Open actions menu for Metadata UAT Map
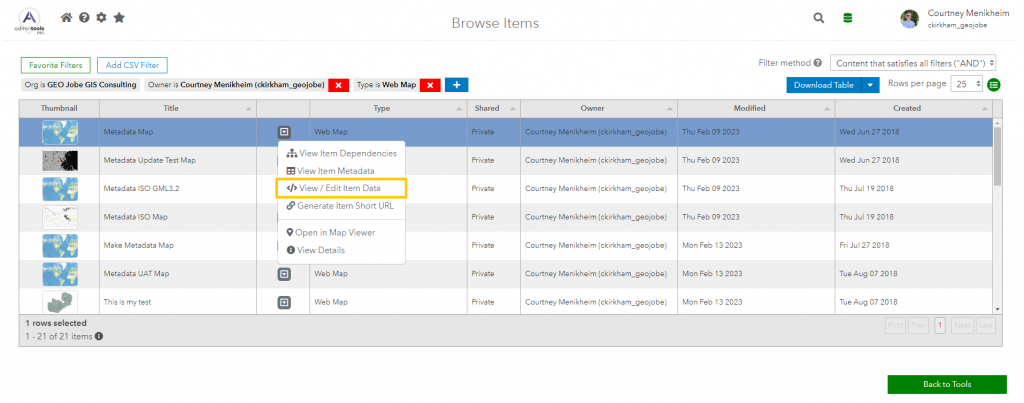1024x403 pixels. click(284, 273)
